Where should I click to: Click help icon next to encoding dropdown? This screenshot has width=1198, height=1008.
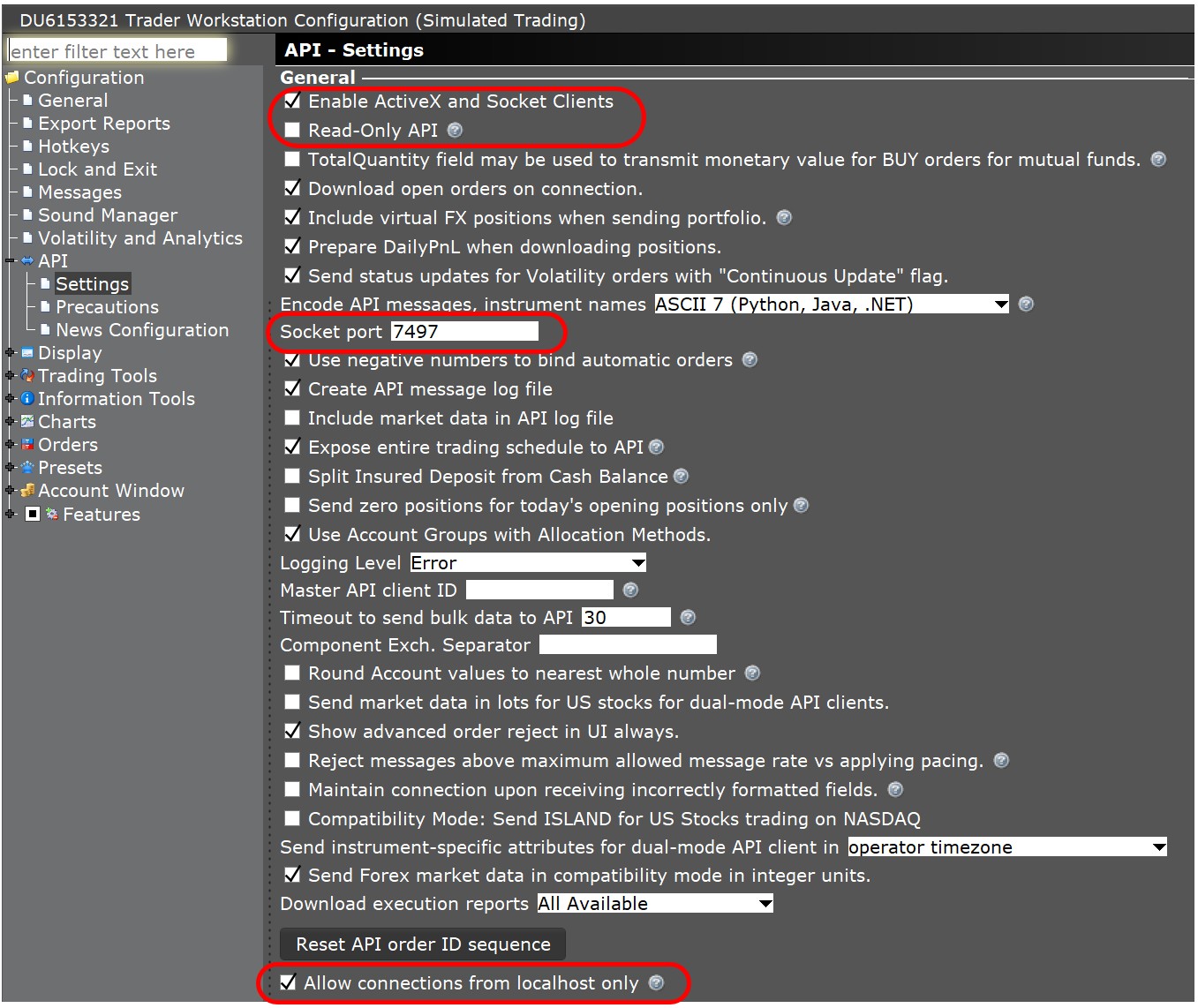tap(1026, 305)
